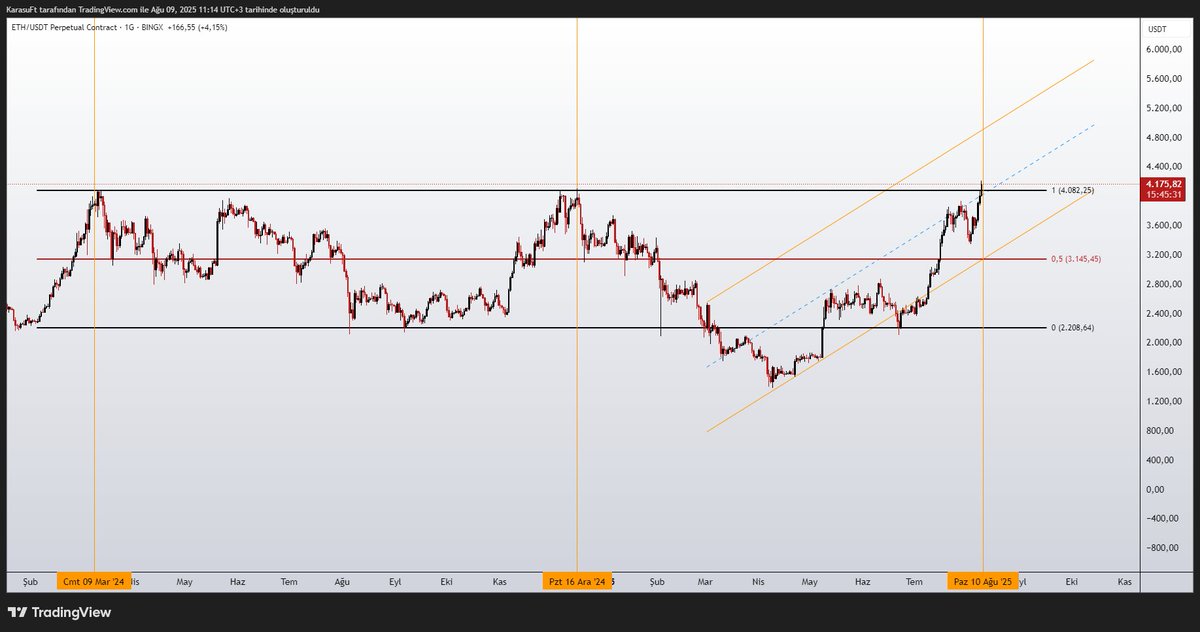Click the 3.600,00 price axis label
1200x632 pixels.
pos(1164,226)
